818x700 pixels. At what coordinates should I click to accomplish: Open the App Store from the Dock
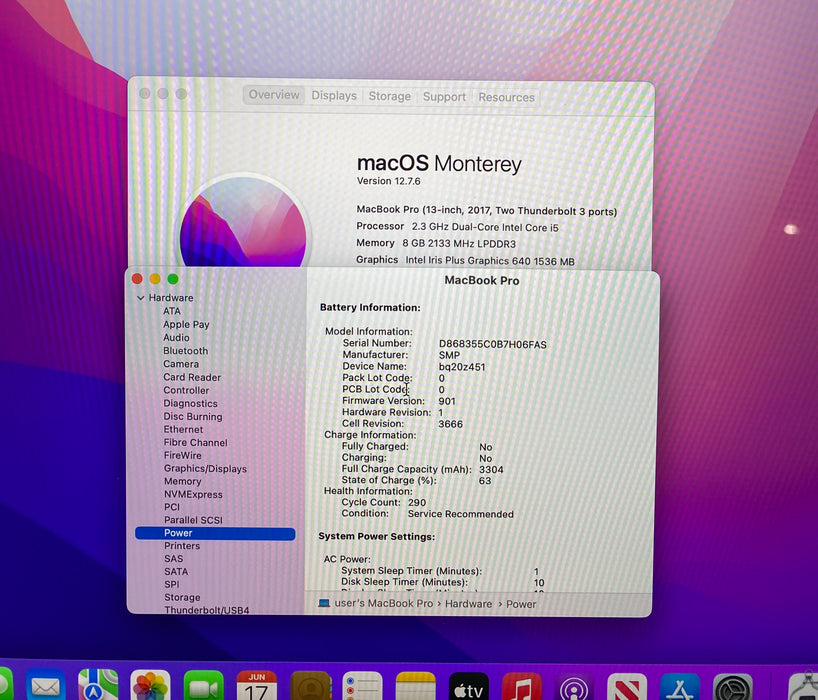click(x=680, y=686)
